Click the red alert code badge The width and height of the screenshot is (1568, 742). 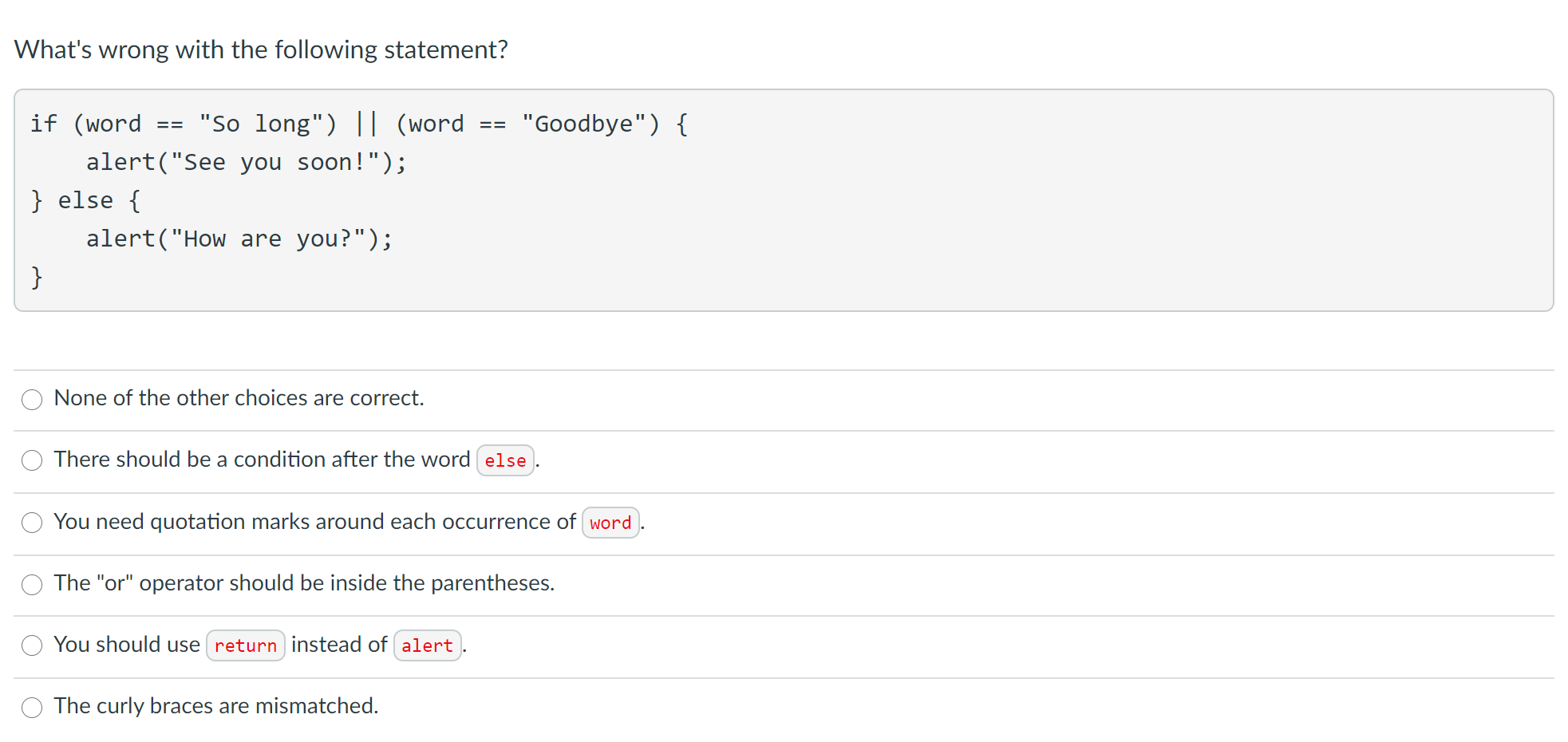click(x=428, y=645)
